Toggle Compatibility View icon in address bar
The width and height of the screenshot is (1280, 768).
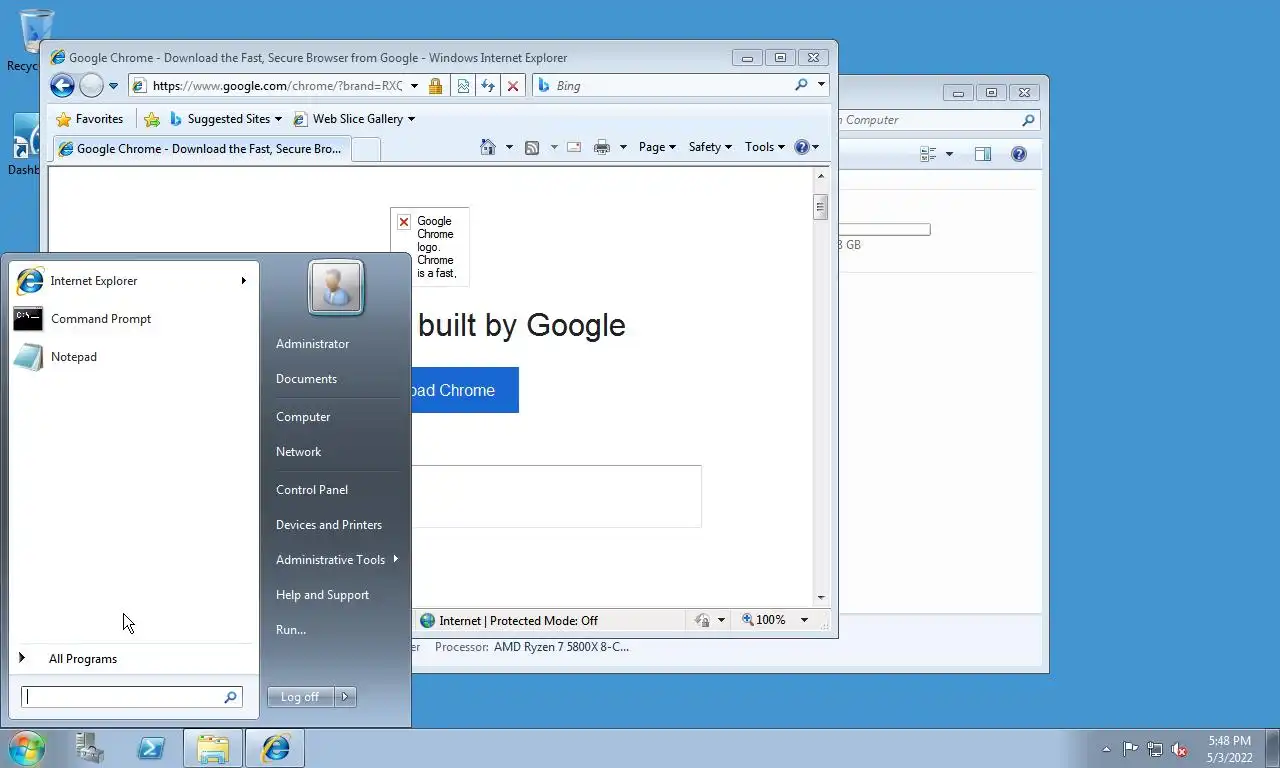[x=463, y=86]
